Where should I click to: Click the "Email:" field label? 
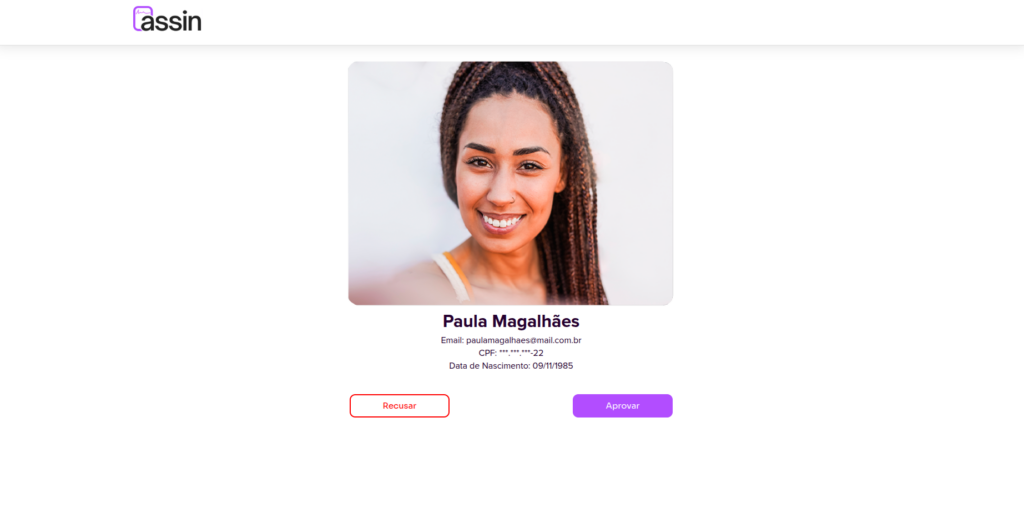point(452,340)
